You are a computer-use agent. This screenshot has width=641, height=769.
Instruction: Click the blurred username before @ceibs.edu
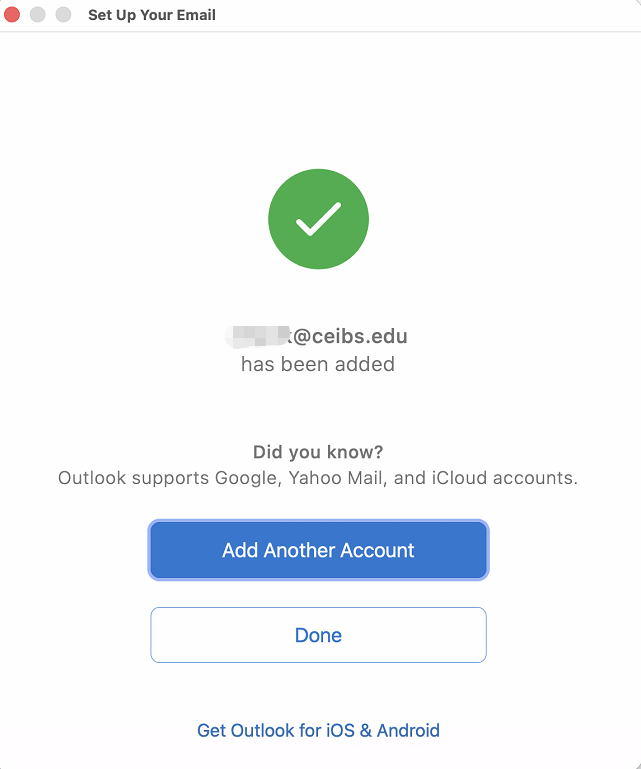[258, 336]
